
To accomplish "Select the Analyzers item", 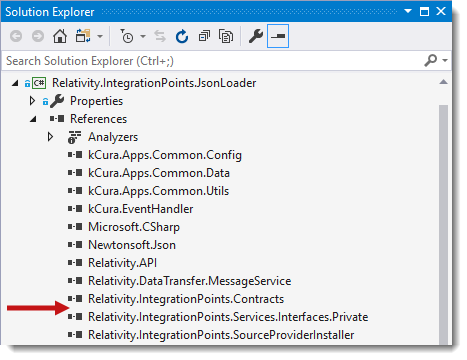I will (x=113, y=137).
